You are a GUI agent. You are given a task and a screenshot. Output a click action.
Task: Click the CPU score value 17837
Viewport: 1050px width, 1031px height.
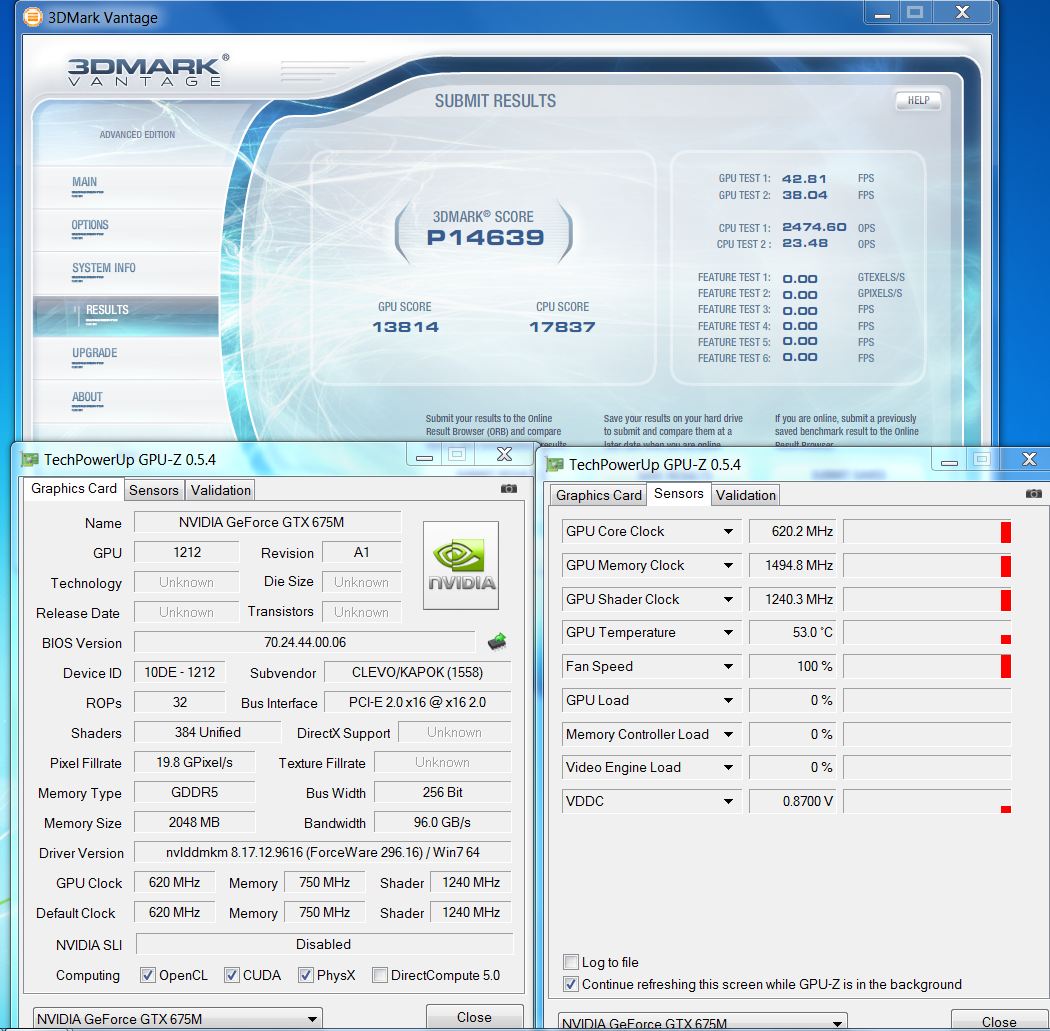click(x=562, y=327)
